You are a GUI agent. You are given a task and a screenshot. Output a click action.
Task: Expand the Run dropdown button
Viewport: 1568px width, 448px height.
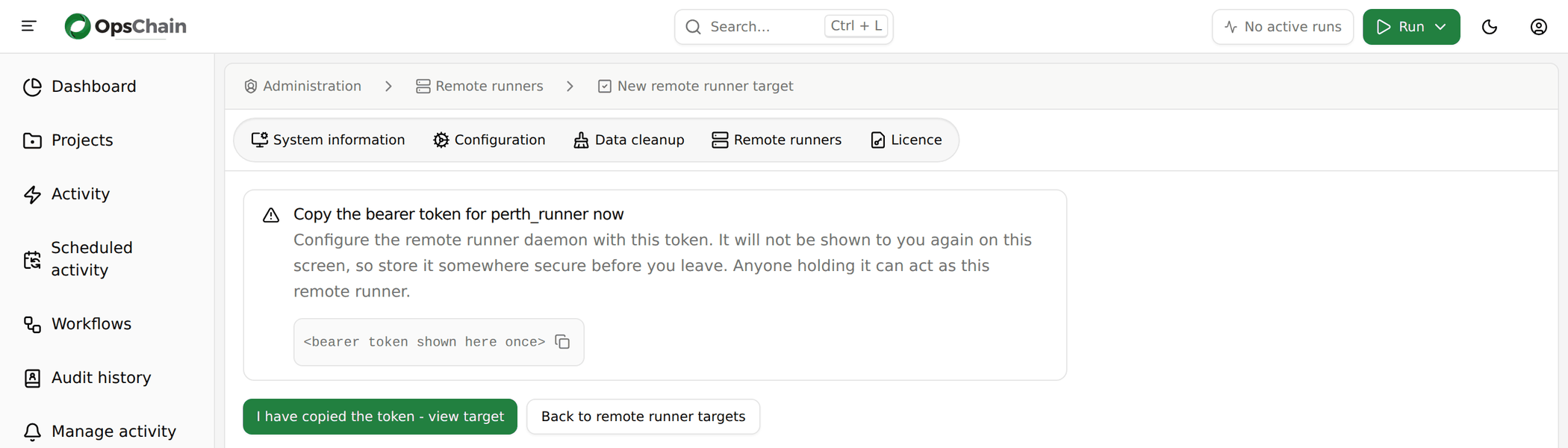pos(1411,27)
